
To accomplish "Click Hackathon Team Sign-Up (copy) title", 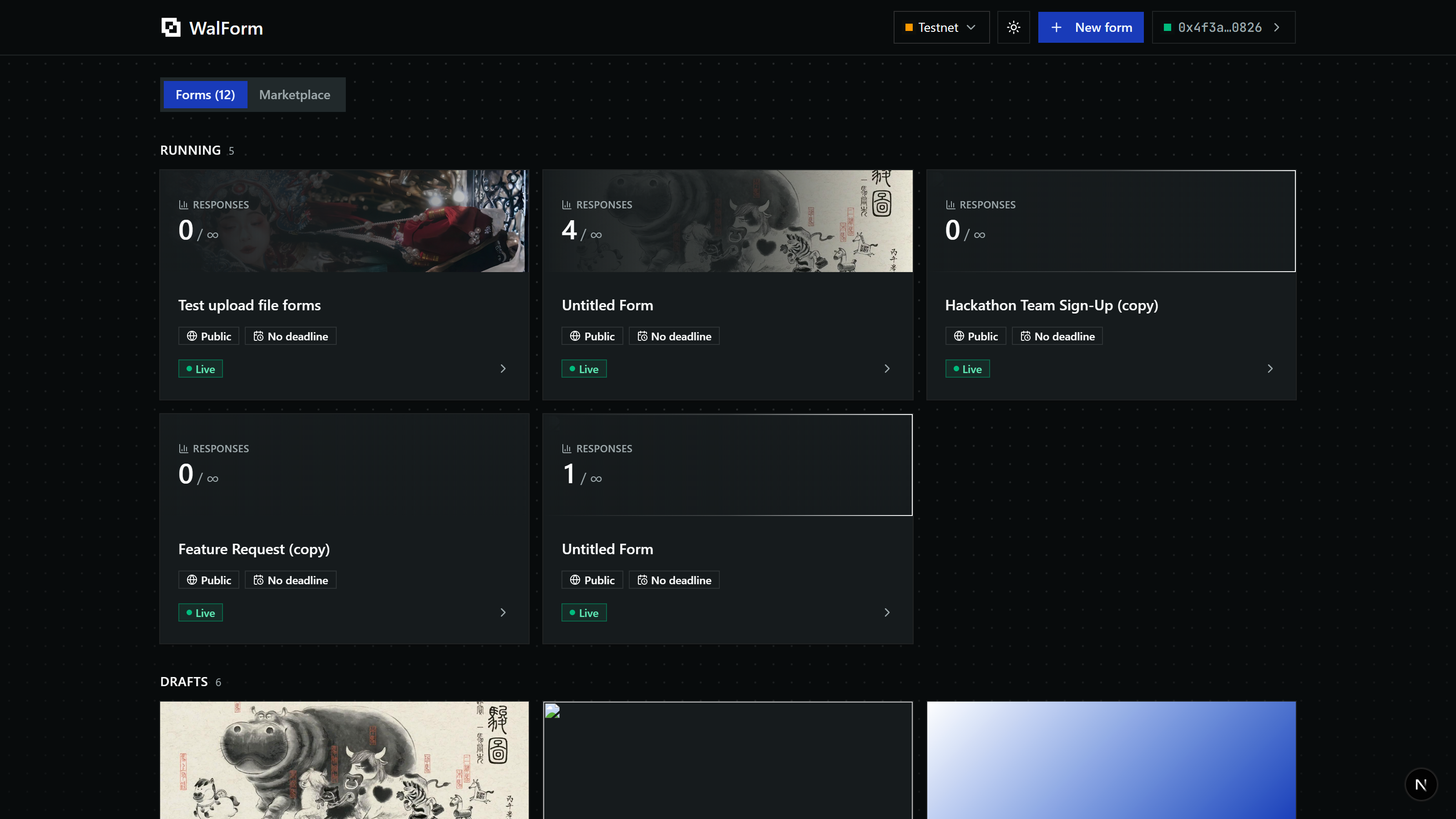I will pos(1052,305).
